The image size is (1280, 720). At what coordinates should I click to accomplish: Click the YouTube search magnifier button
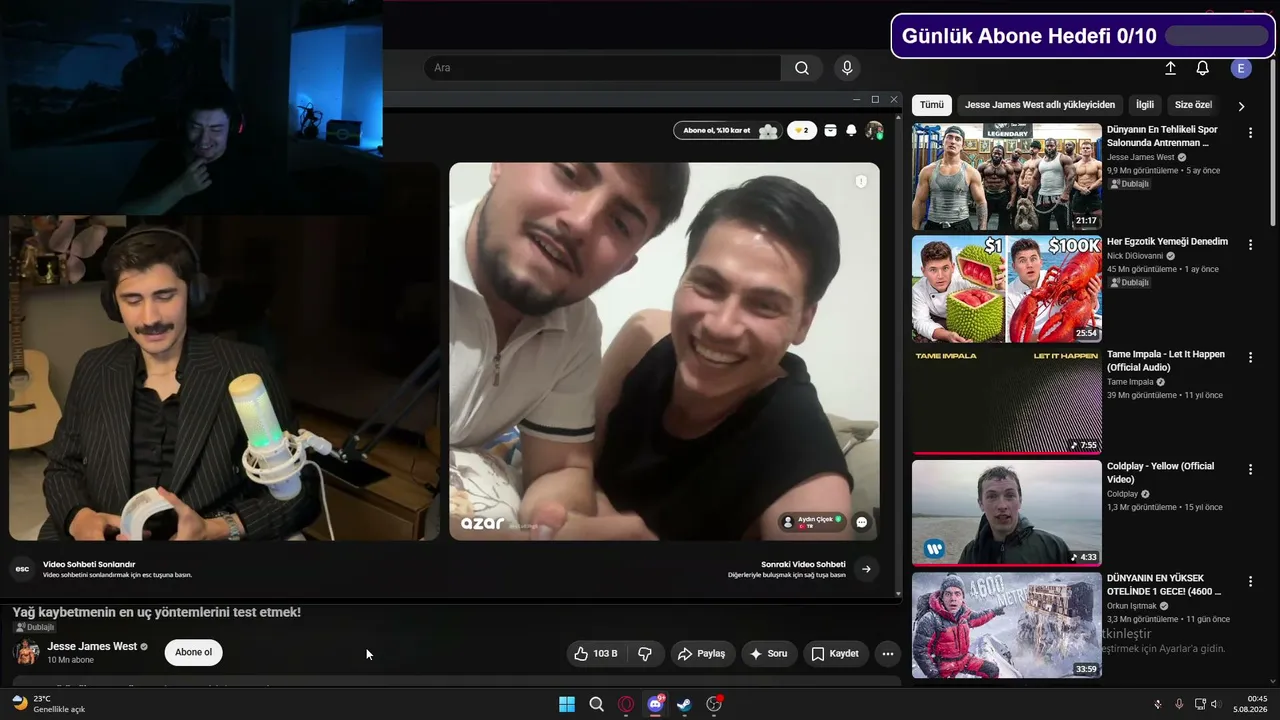(x=801, y=68)
